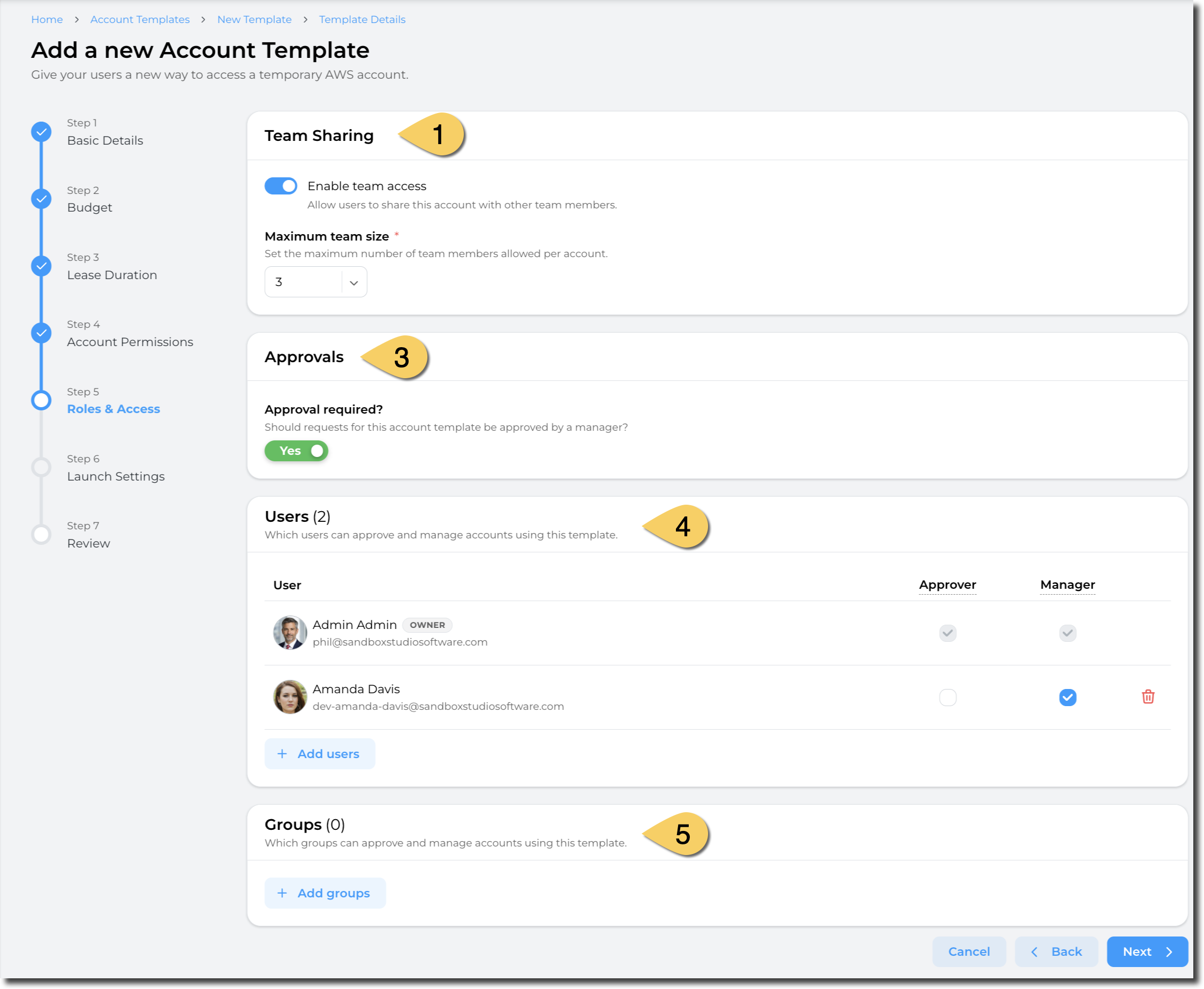The image size is (1204, 989).
Task: Click Step 1 Basic Details checkmark circle
Action: [x=41, y=132]
